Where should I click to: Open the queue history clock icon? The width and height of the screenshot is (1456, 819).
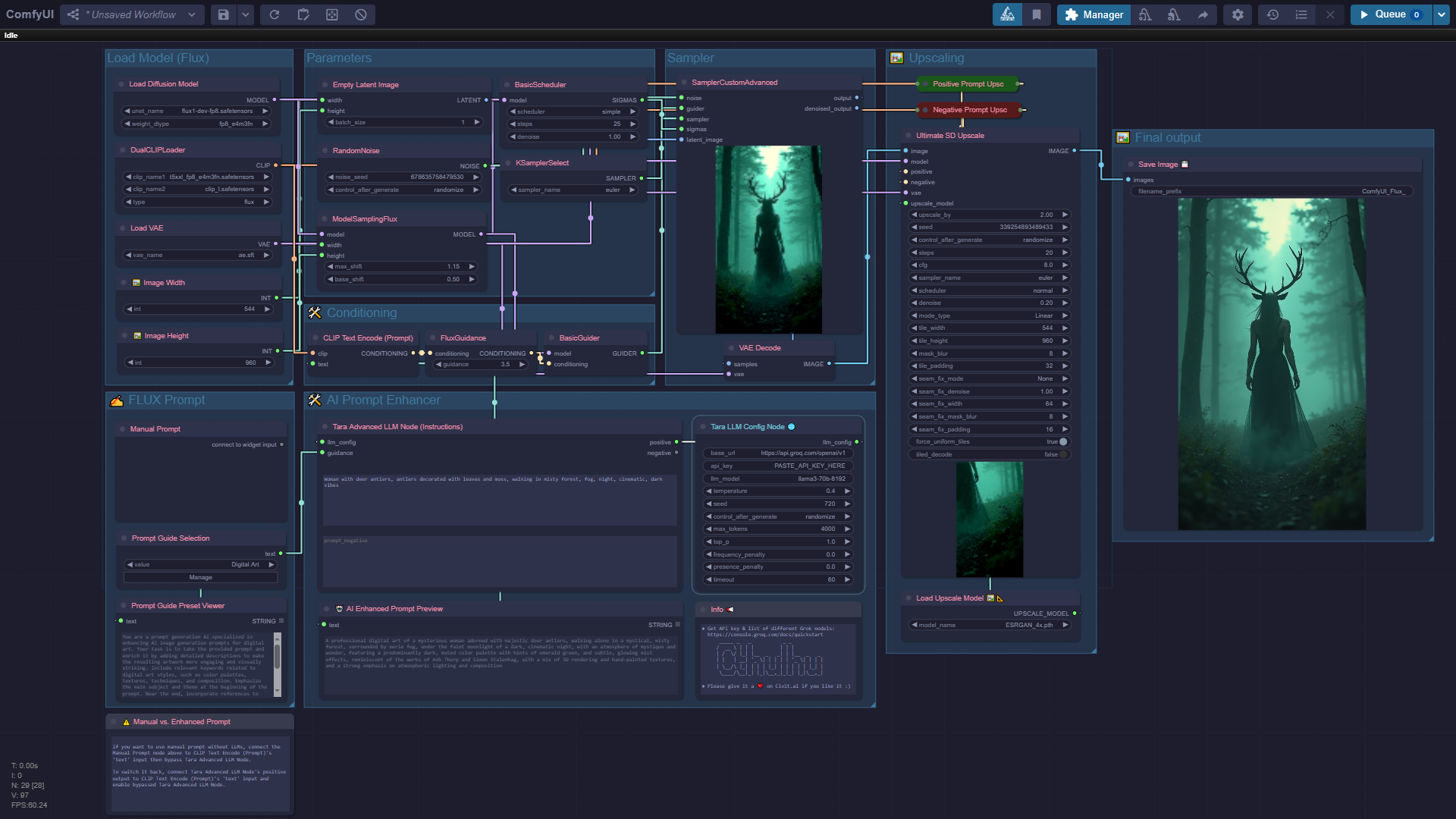pos(1272,14)
